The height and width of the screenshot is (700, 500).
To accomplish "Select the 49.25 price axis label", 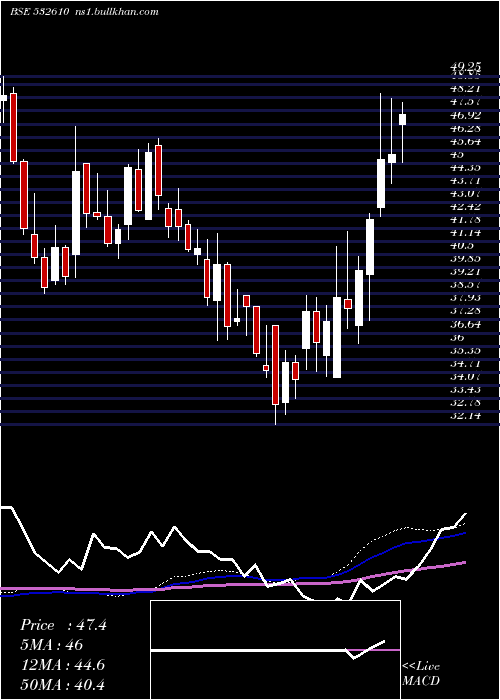I will point(465,67).
